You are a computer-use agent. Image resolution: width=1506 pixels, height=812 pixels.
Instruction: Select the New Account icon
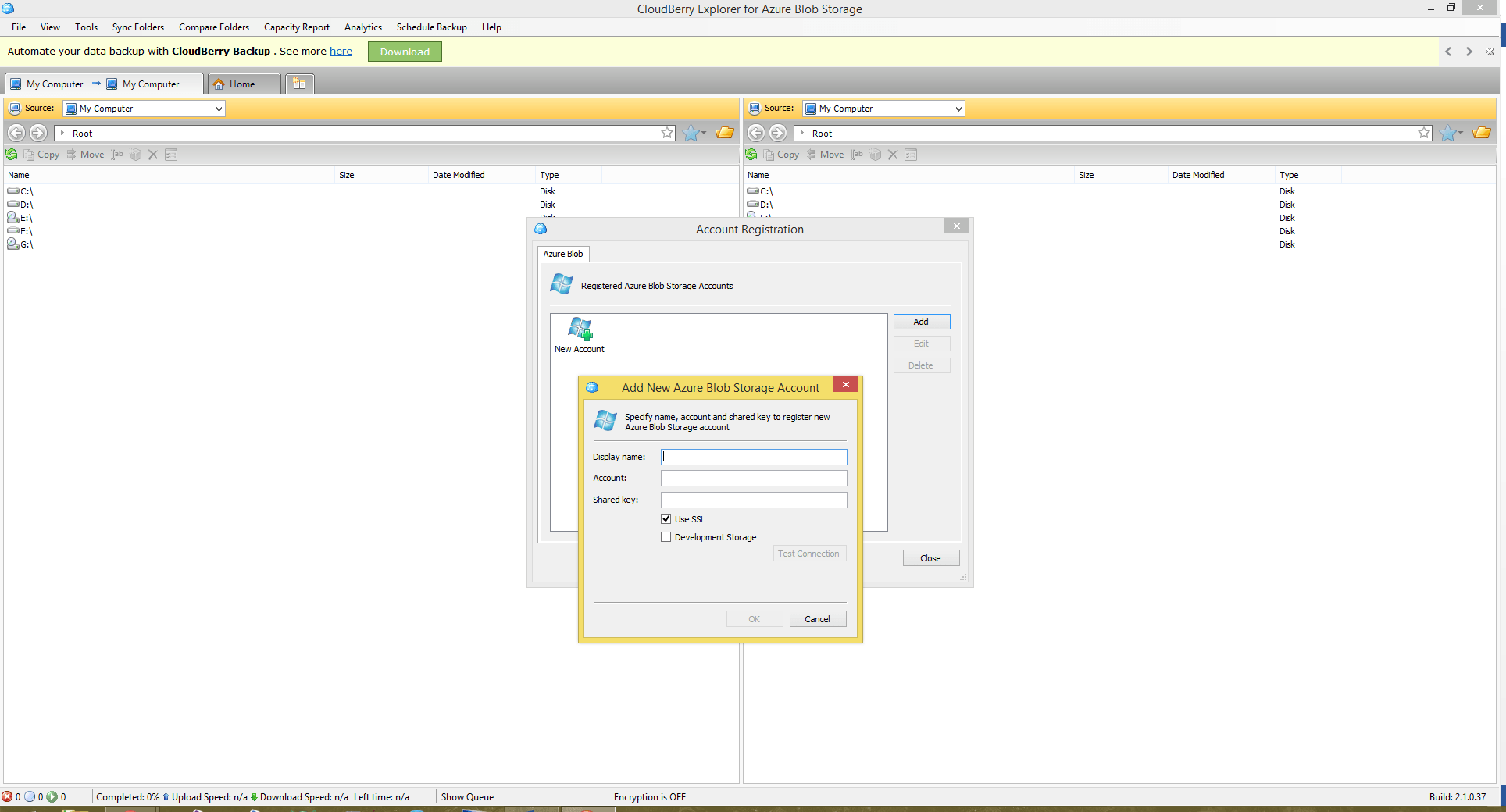pos(580,336)
